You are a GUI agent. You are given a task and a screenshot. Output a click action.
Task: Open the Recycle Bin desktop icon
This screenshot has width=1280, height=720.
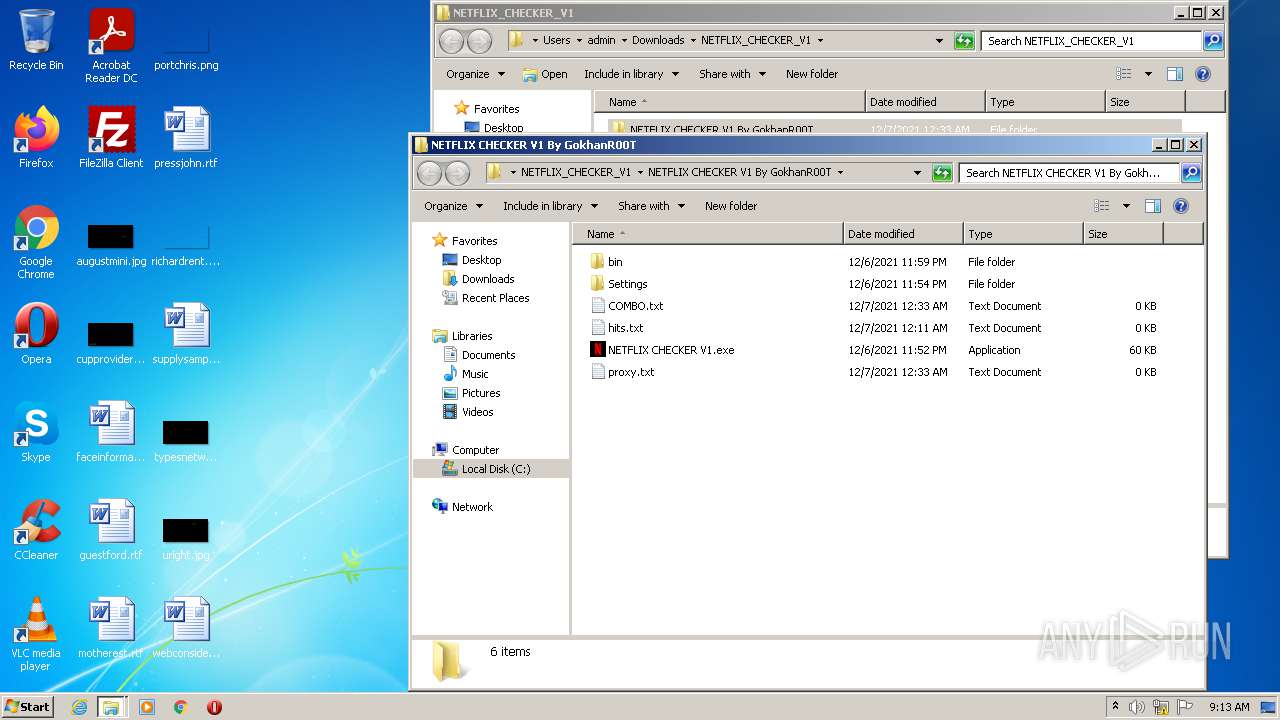tap(36, 40)
